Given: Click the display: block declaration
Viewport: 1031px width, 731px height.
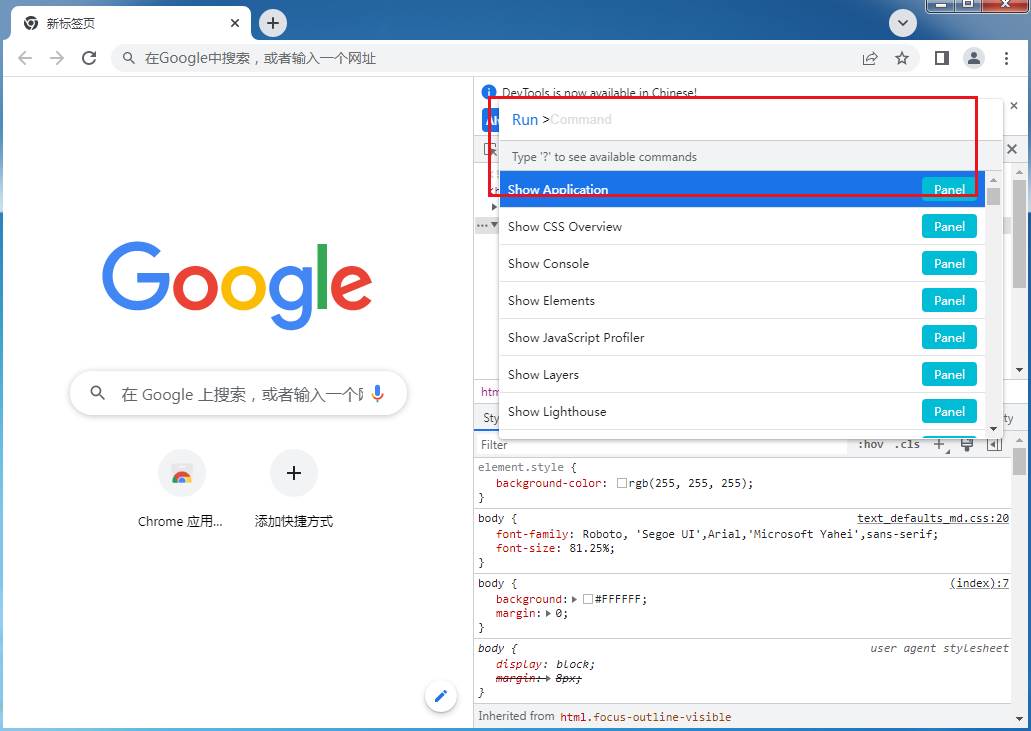Looking at the screenshot, I should pos(545,664).
